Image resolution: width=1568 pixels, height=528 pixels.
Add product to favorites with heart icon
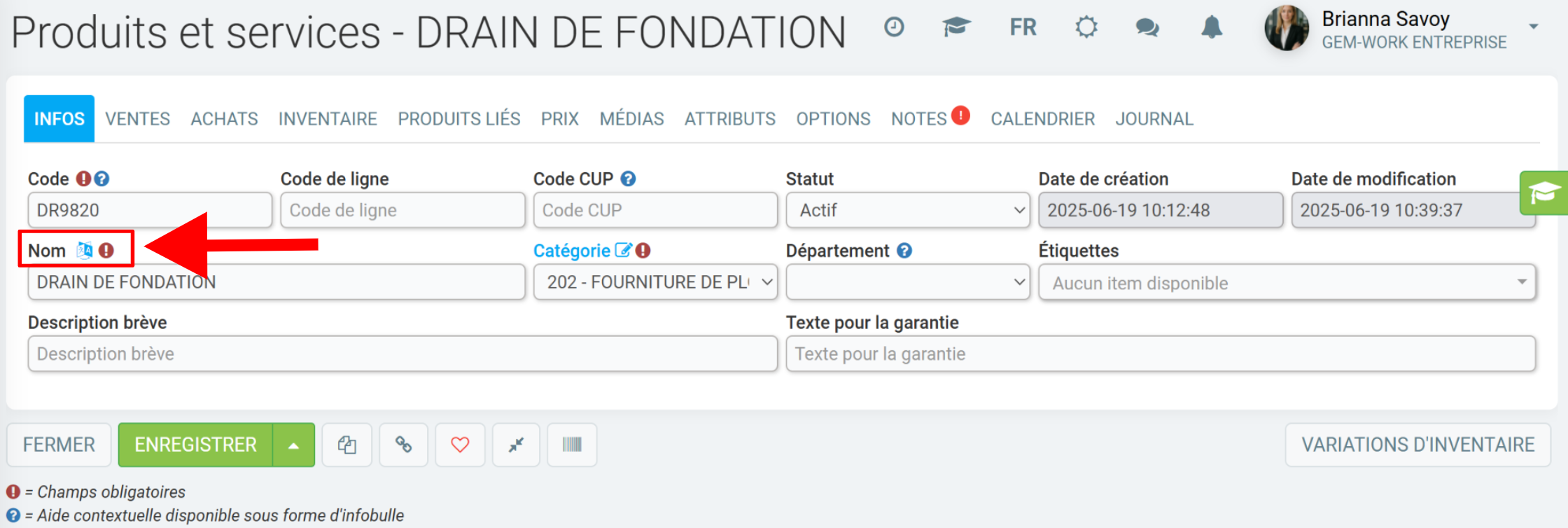pos(460,445)
